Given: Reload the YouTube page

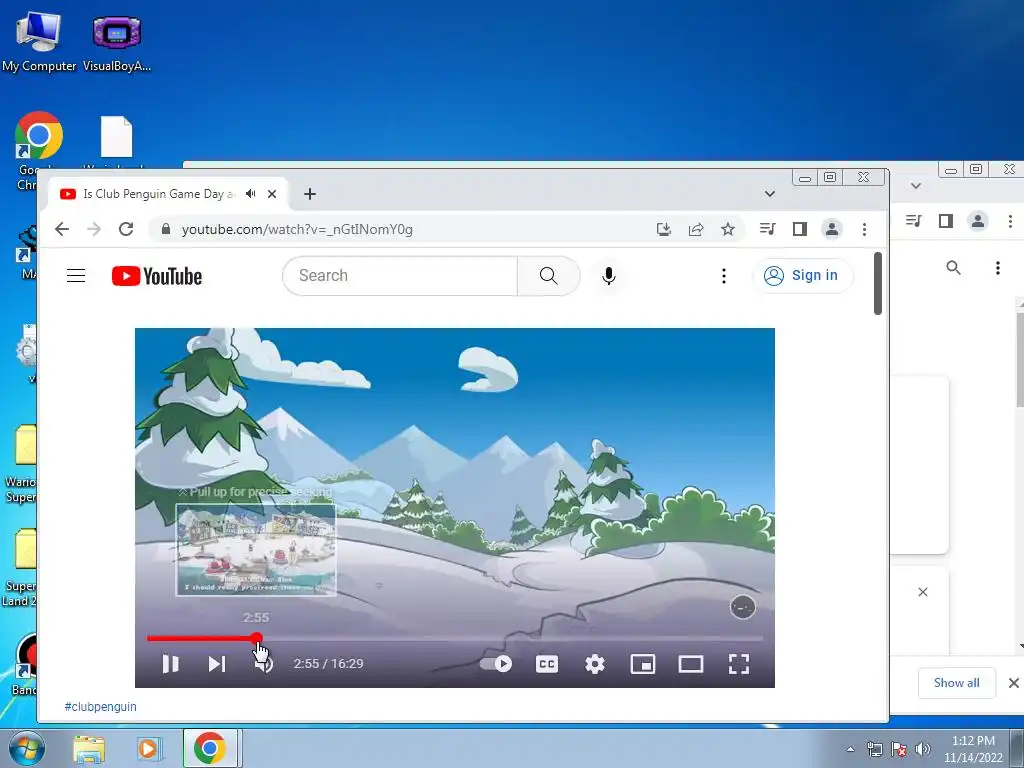Looking at the screenshot, I should (x=126, y=229).
